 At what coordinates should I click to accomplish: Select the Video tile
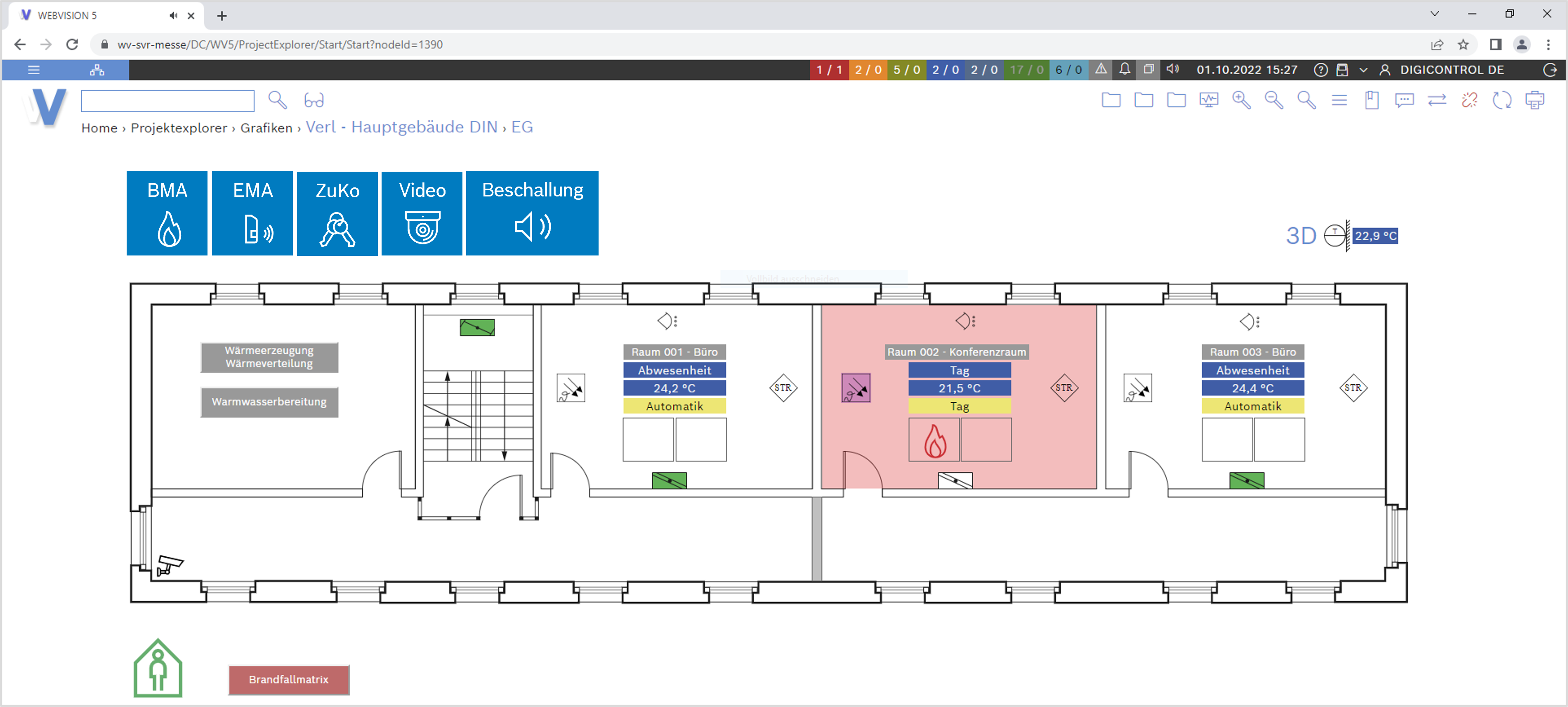pos(422,213)
